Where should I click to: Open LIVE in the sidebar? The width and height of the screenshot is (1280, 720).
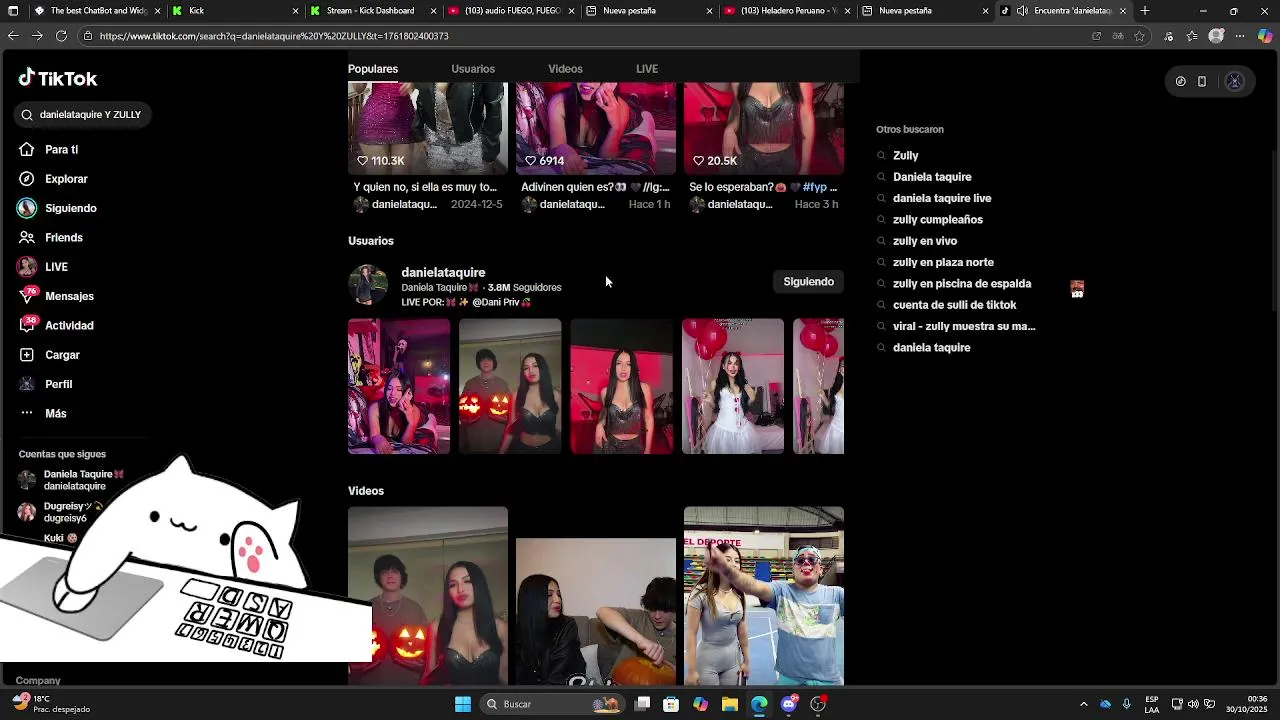(x=56, y=267)
